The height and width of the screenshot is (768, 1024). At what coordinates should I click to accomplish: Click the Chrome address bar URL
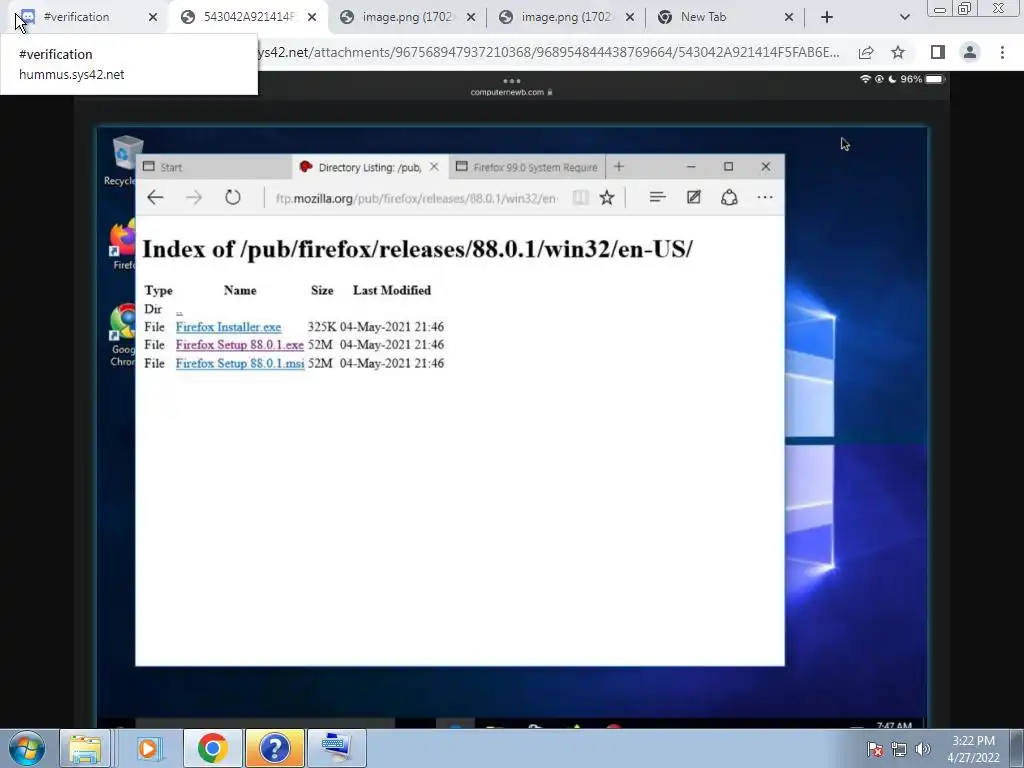pos(549,52)
